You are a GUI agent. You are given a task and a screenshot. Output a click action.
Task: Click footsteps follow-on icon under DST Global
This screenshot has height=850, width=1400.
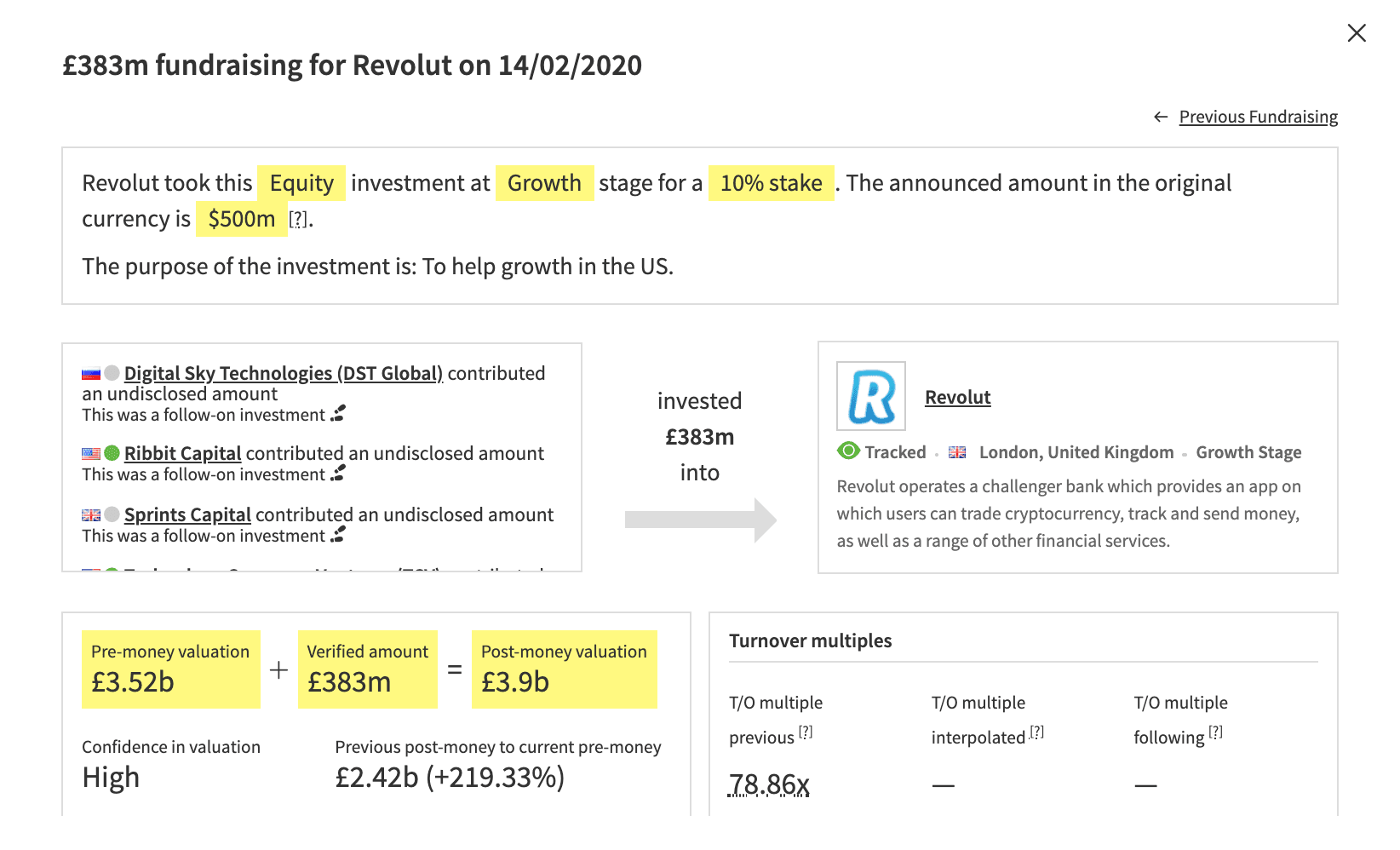pos(338,414)
